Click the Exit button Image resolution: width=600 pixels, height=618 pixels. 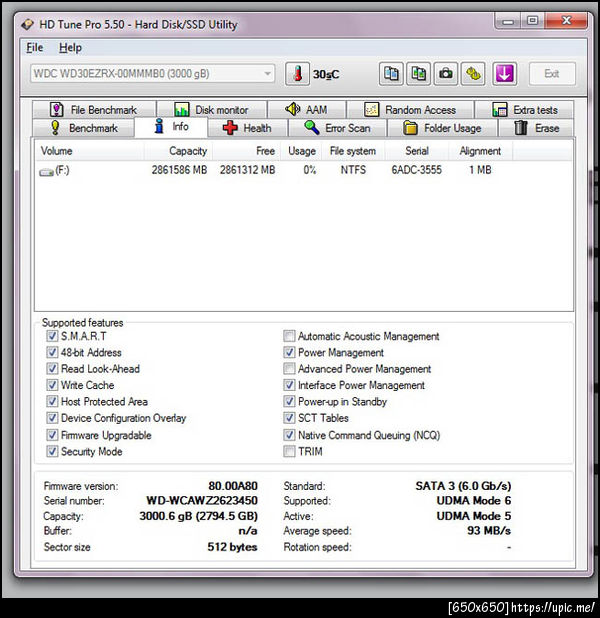click(x=552, y=74)
